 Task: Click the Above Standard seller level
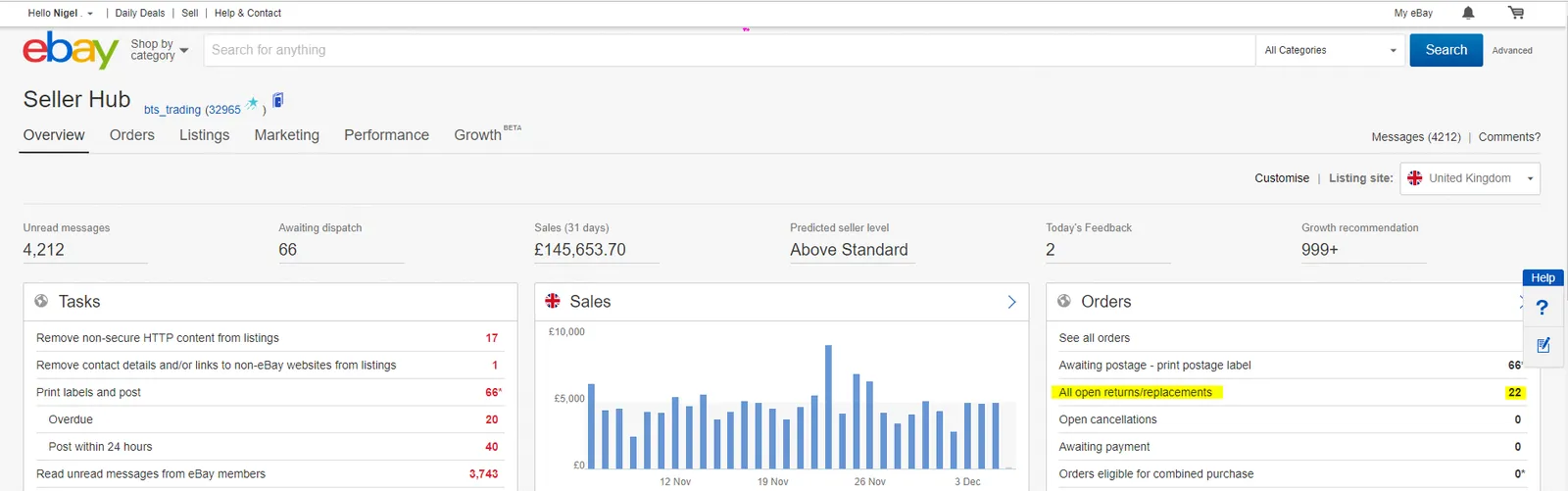point(849,250)
